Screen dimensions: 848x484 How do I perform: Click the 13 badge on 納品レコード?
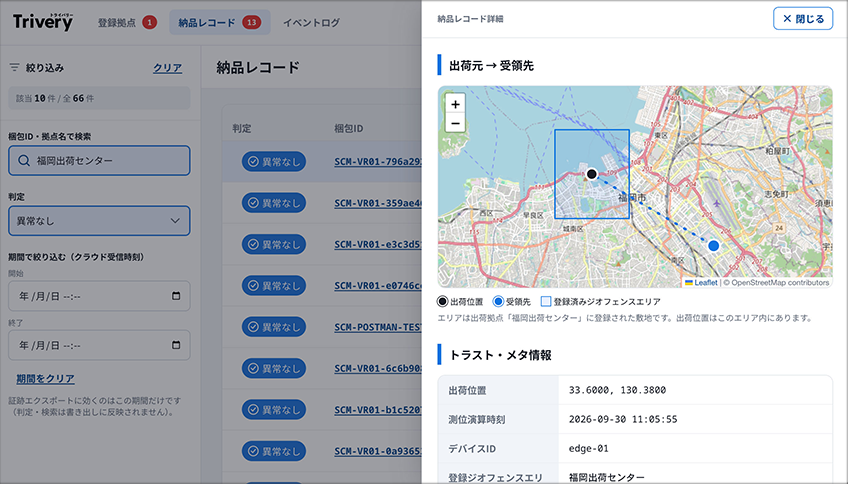tap(251, 23)
